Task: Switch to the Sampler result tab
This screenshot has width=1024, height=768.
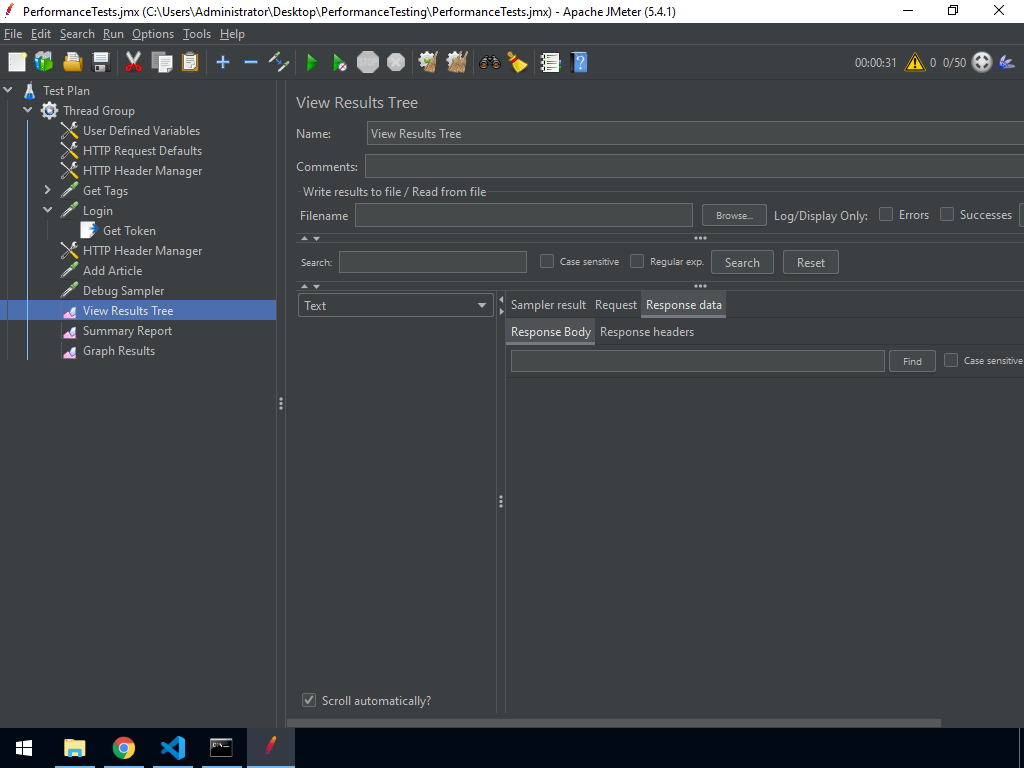Action: (548, 305)
